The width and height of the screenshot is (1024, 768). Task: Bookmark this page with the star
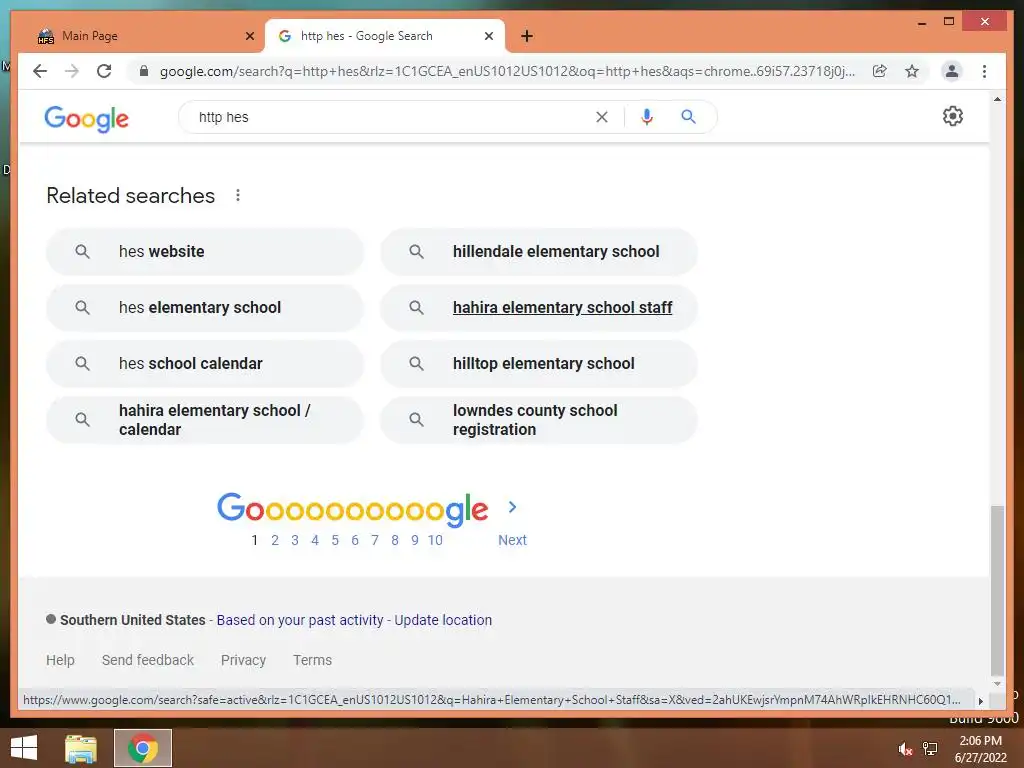pyautogui.click(x=912, y=71)
